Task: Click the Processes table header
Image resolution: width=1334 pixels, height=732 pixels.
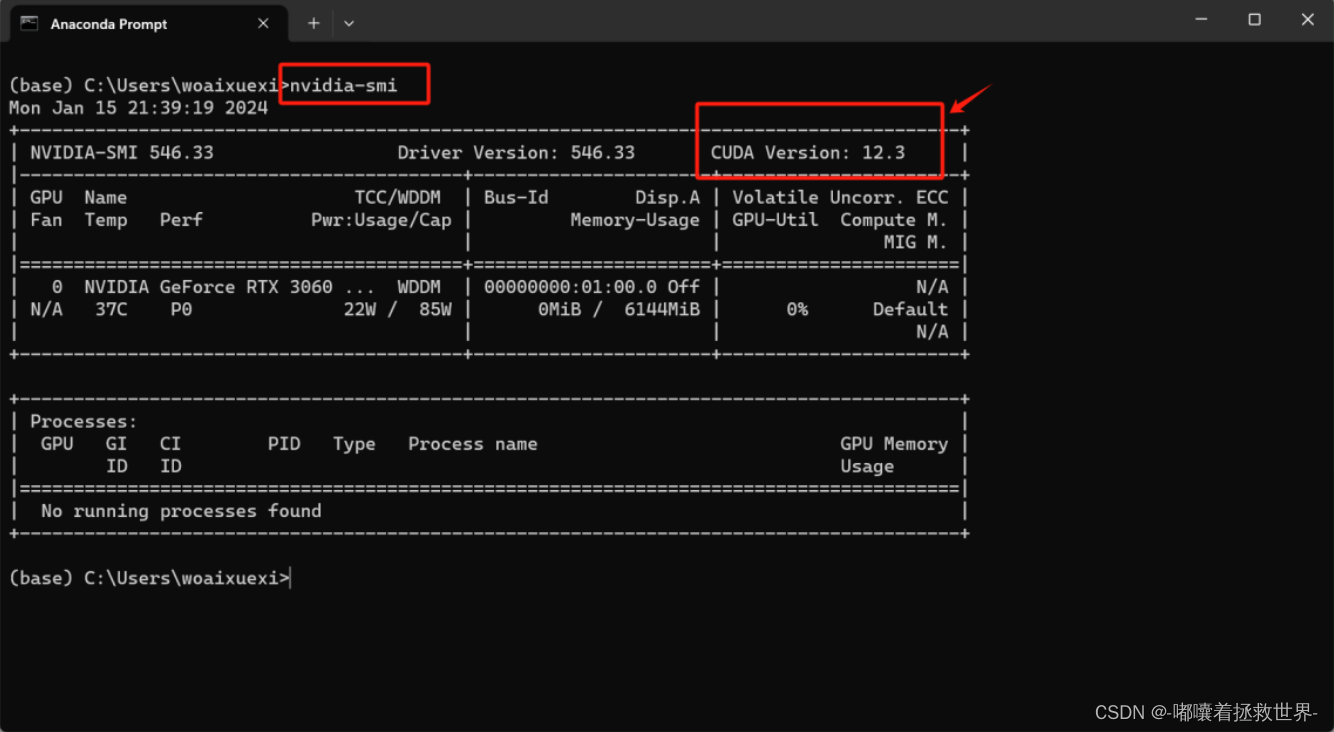Action: click(83, 421)
